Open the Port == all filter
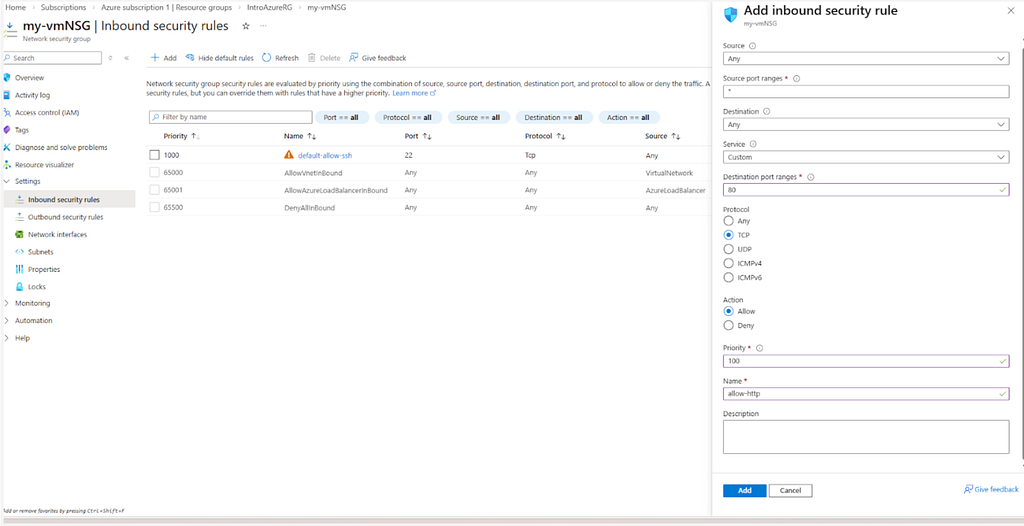Viewport: 1024px width, 526px height. pos(342,118)
